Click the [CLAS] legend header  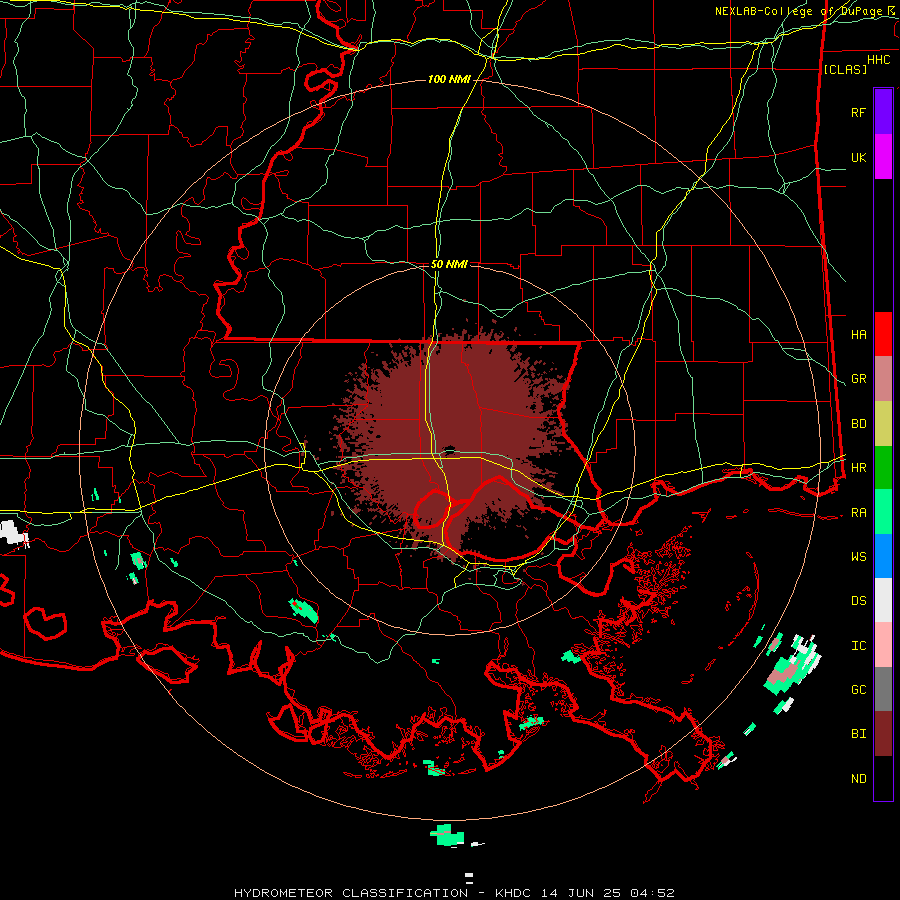tap(845, 69)
